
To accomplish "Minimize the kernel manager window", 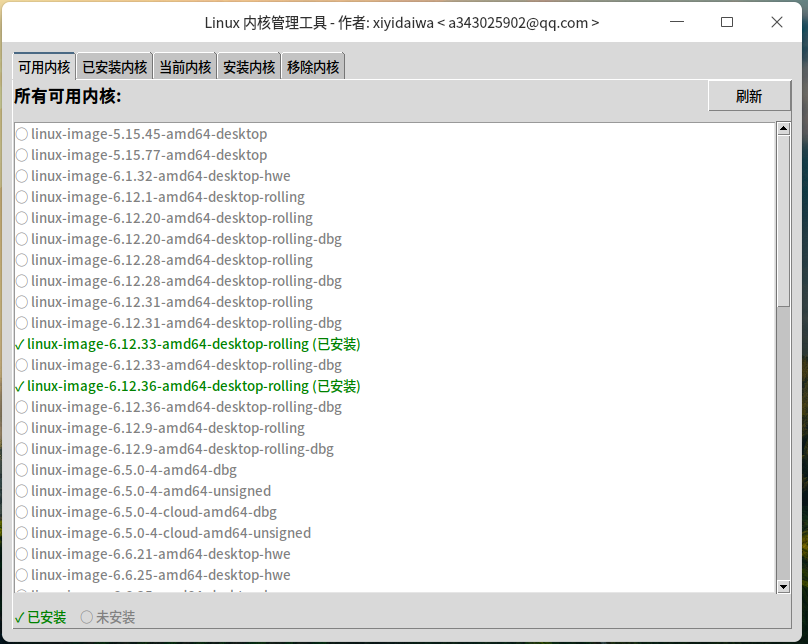I will click(677, 22).
